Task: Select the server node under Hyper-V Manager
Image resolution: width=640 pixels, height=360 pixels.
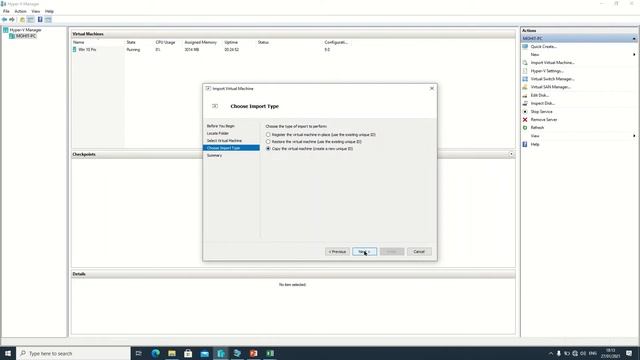Action: [26, 36]
